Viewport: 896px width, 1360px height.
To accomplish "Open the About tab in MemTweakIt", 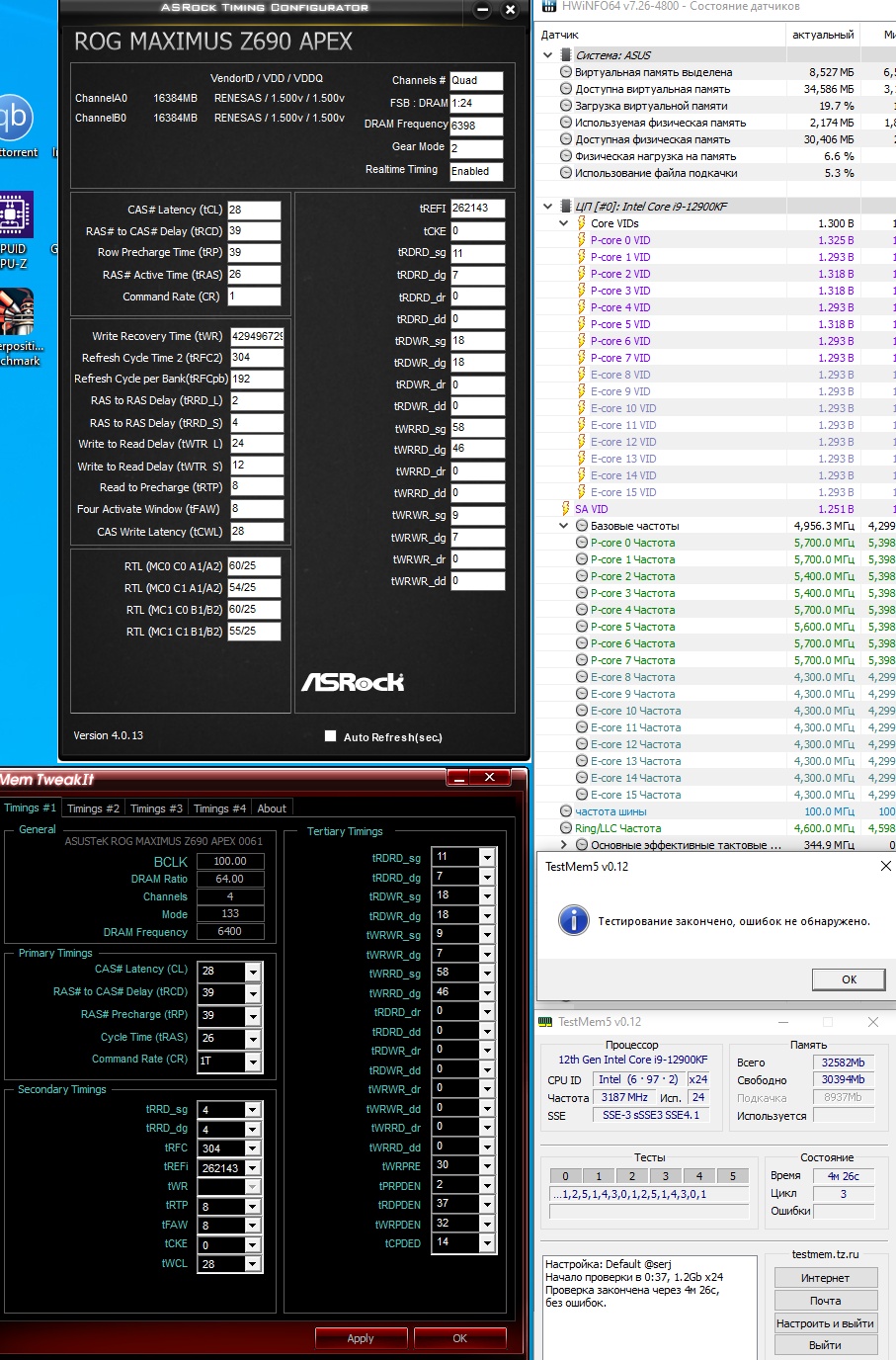I will click(x=272, y=808).
